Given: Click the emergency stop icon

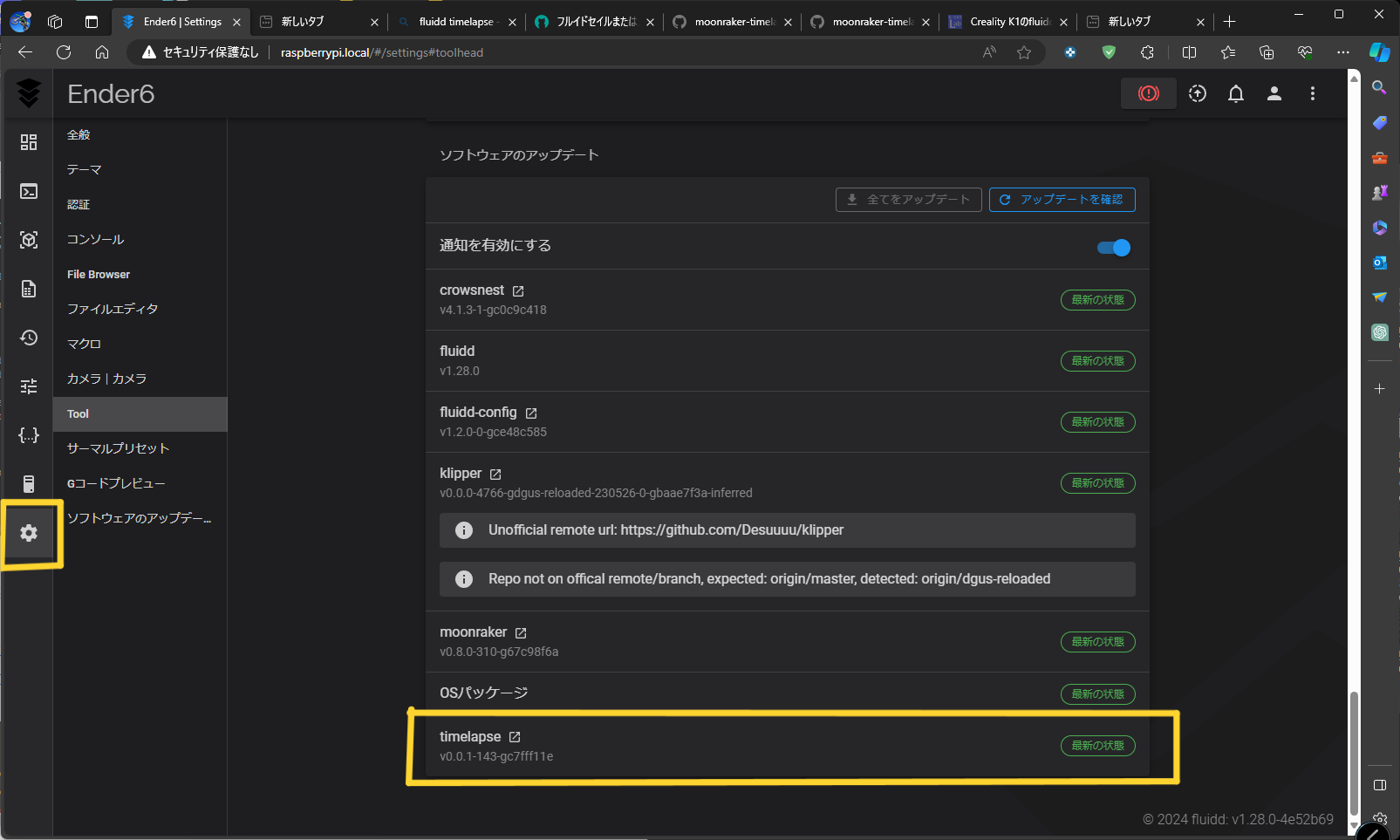Looking at the screenshot, I should (x=1148, y=93).
